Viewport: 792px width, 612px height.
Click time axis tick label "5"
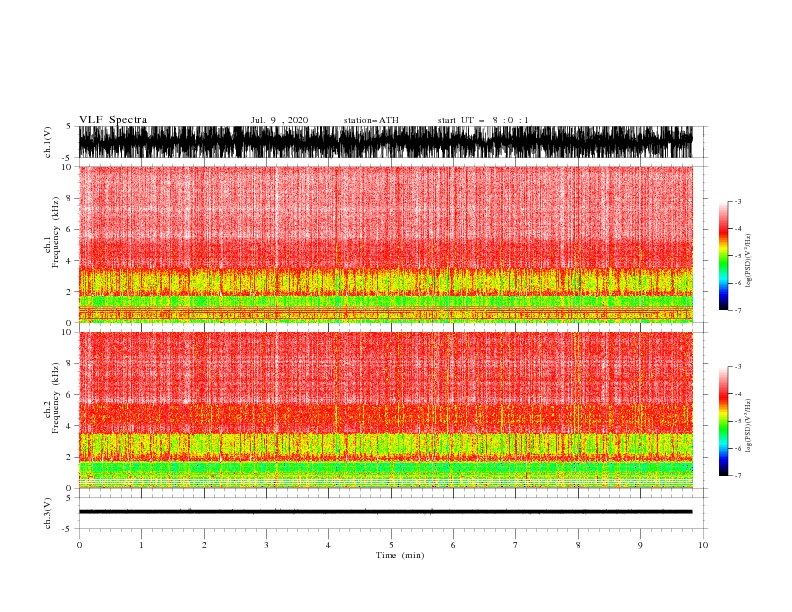[391, 545]
